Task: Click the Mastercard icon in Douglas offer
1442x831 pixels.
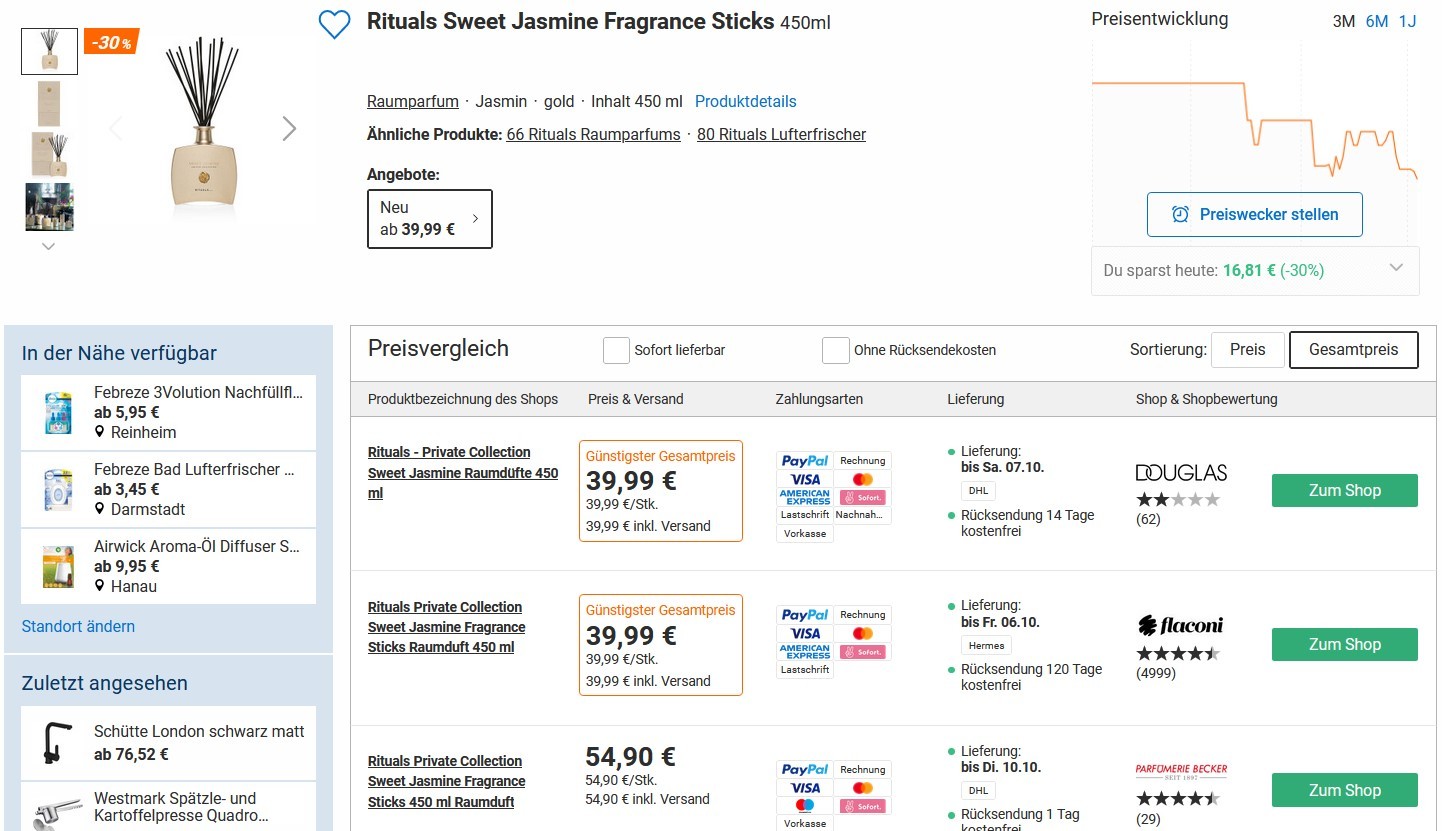Action: tap(863, 479)
